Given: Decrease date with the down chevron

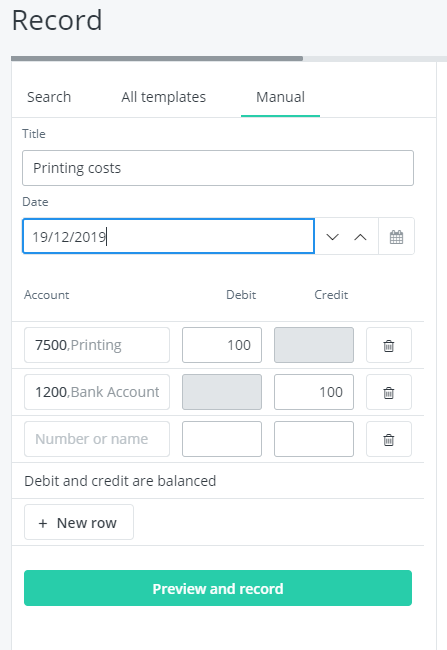Looking at the screenshot, I should [x=333, y=237].
